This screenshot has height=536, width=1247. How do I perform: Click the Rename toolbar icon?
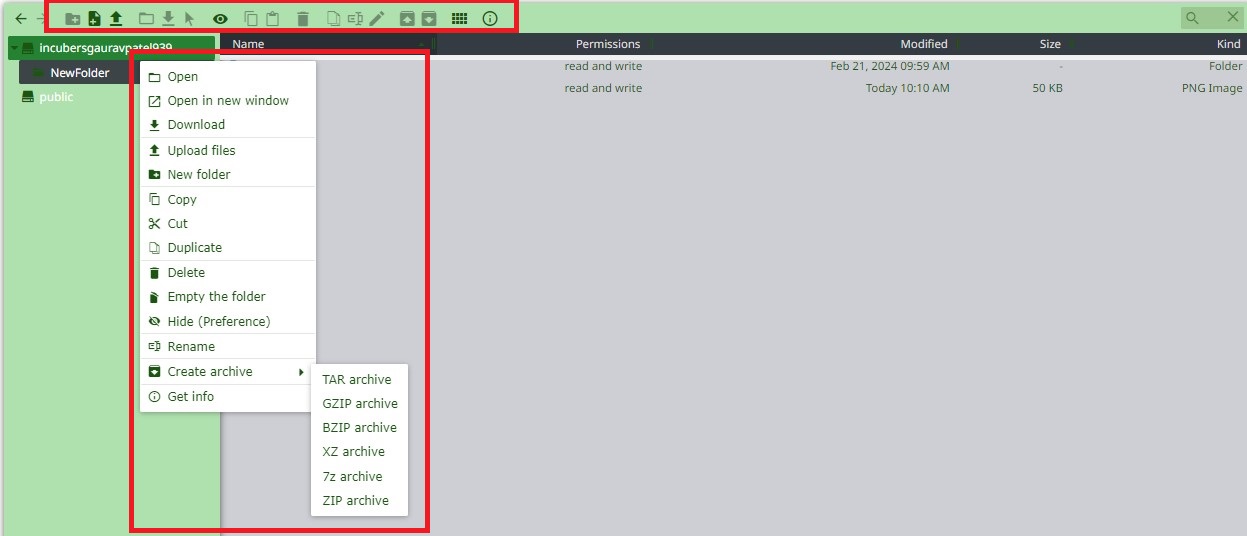355,18
